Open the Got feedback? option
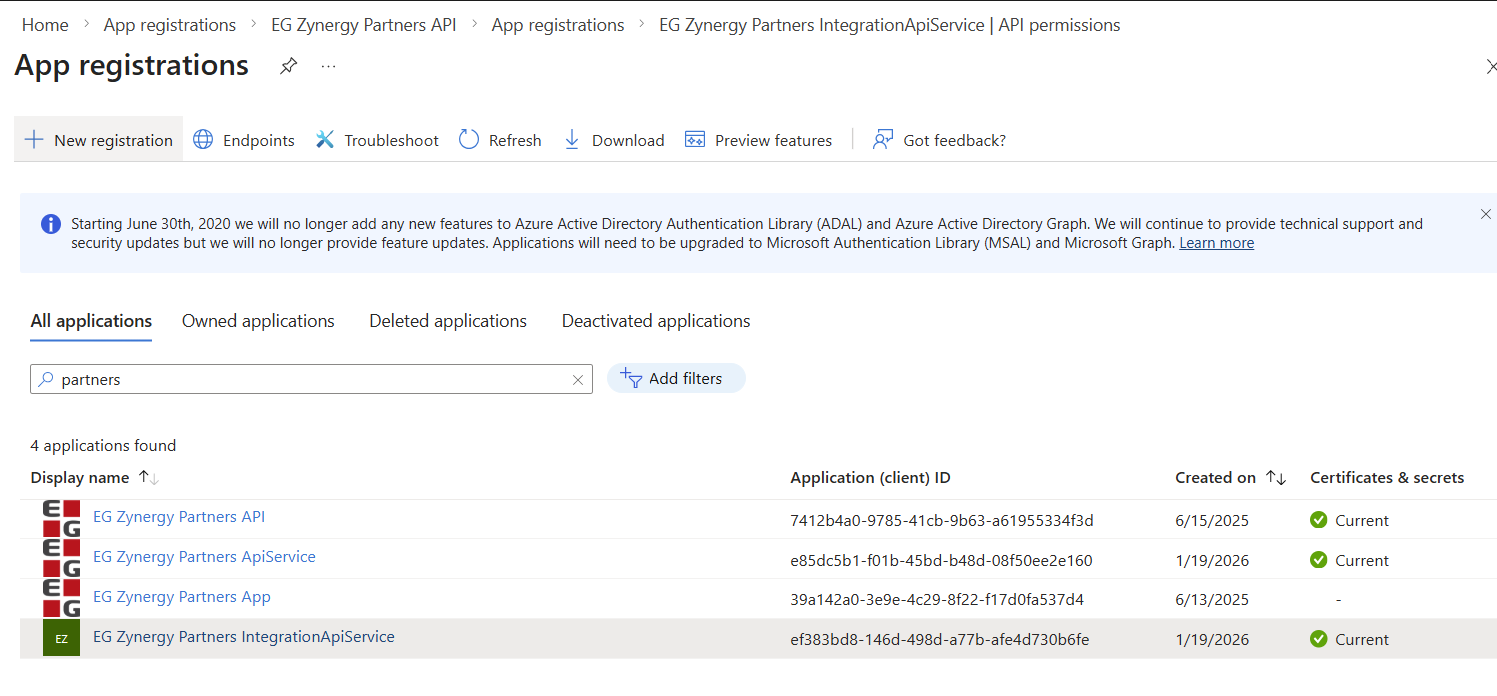The image size is (1497, 696). [939, 140]
